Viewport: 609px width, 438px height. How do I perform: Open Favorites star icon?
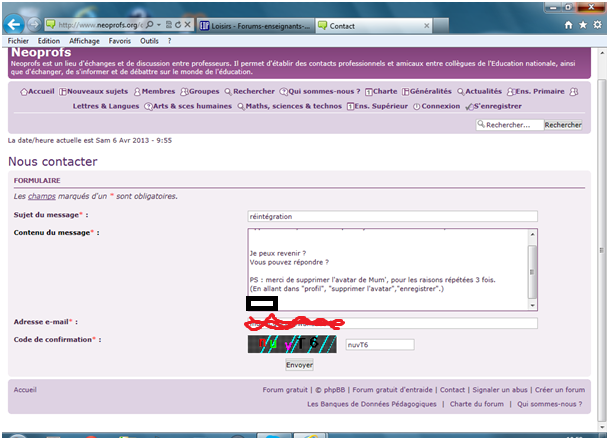[583, 25]
